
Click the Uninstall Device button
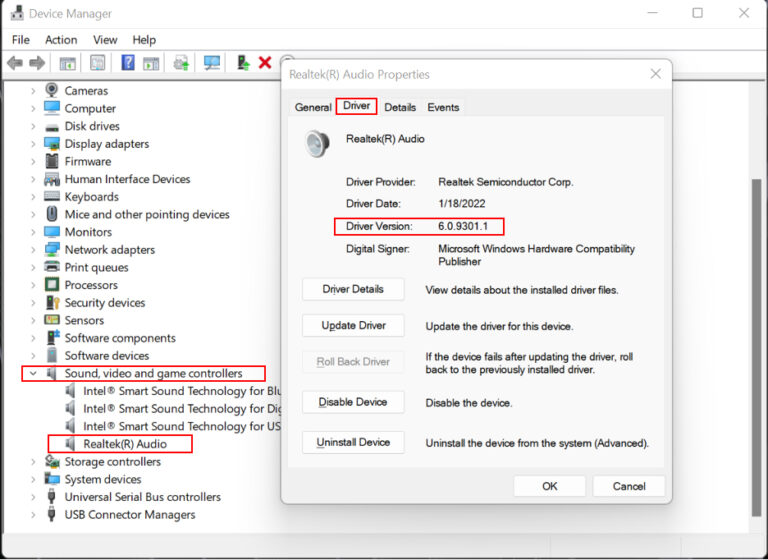(x=353, y=442)
